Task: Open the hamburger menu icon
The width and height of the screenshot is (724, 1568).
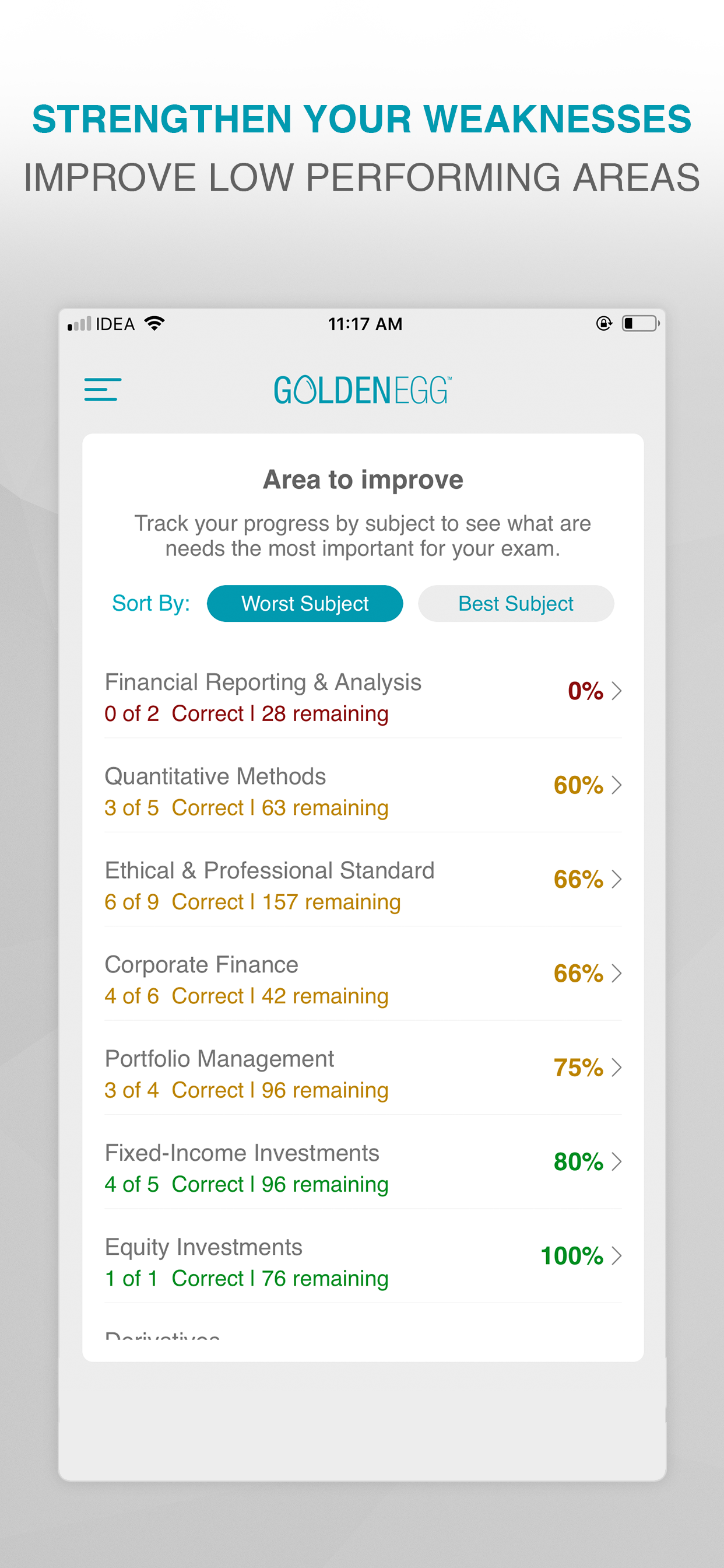Action: point(102,390)
